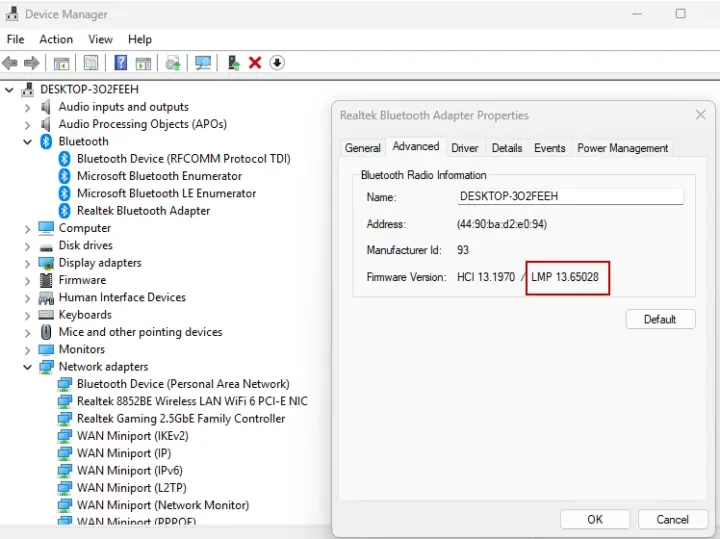Collapse the Network adapters category
Image resolution: width=720 pixels, height=539 pixels.
coord(28,367)
